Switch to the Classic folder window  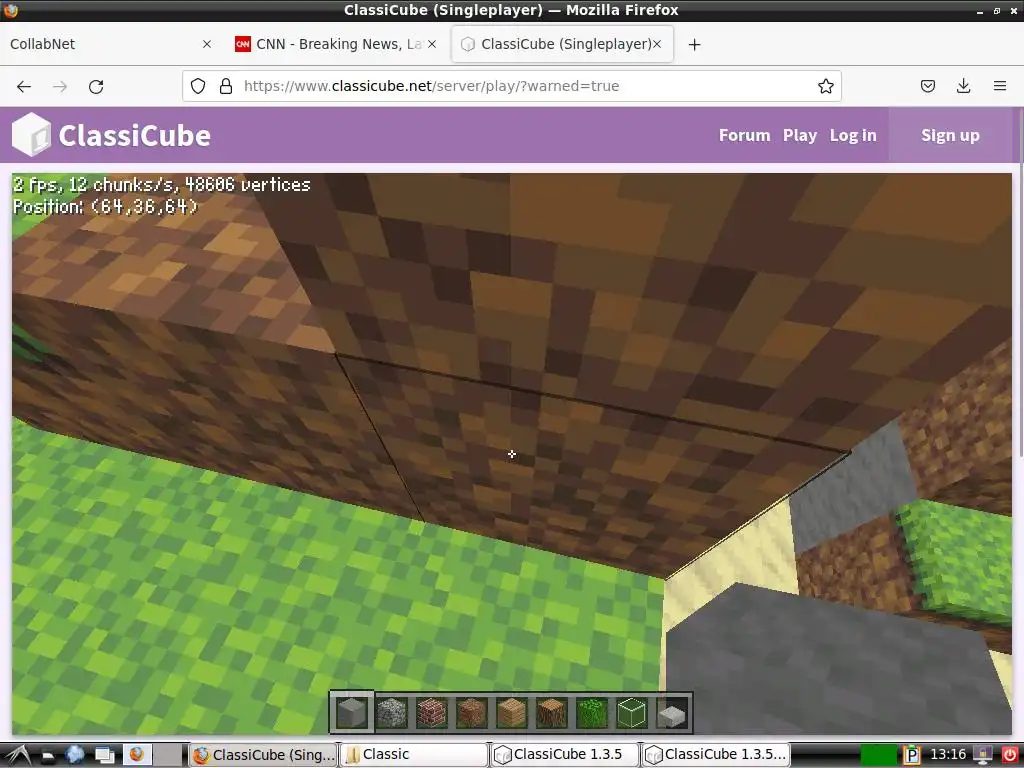(x=414, y=755)
